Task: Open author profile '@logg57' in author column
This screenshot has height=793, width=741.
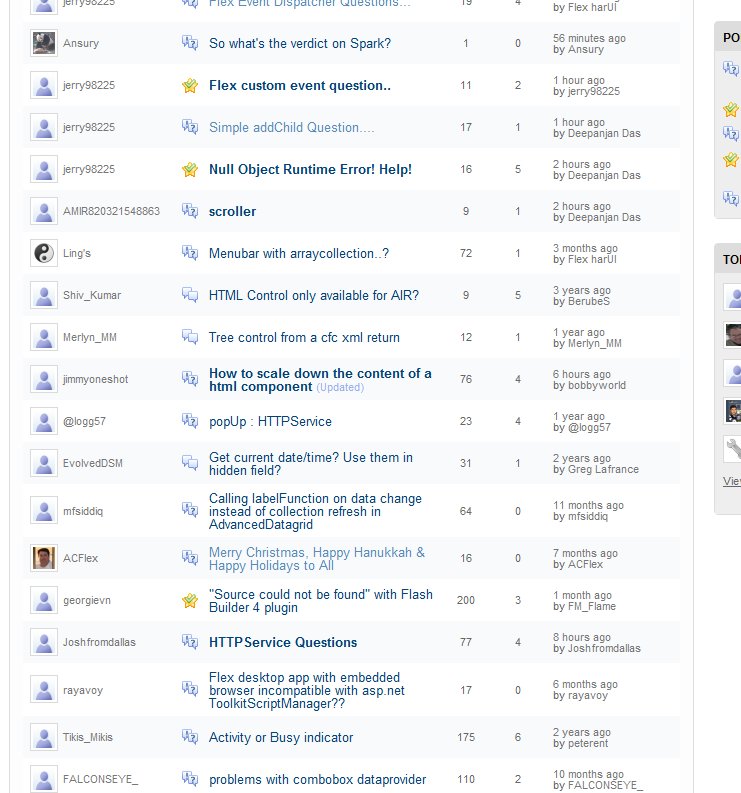Action: click(x=84, y=421)
